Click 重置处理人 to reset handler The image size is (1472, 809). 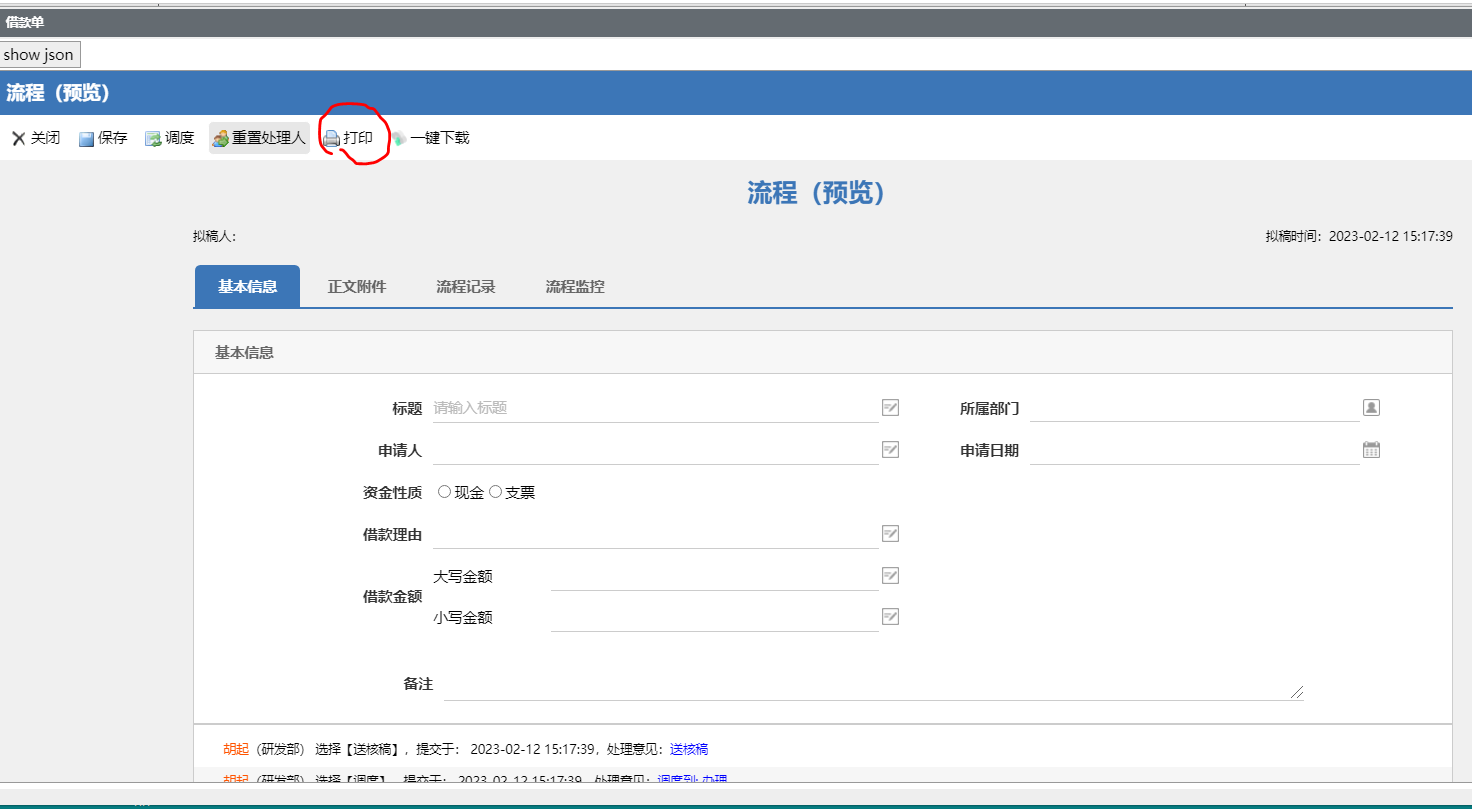(259, 138)
